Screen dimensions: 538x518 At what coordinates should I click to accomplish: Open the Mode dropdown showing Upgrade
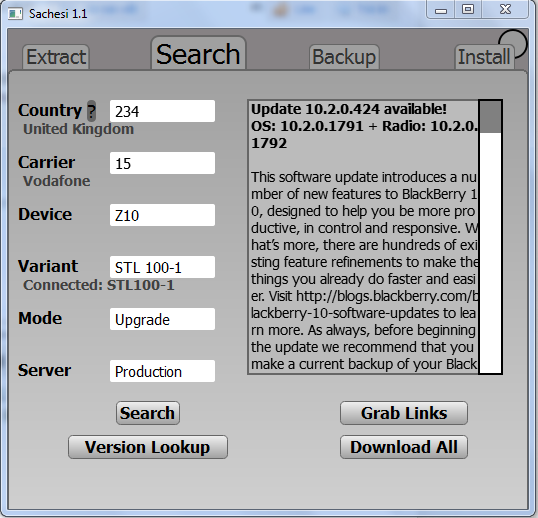click(x=162, y=319)
